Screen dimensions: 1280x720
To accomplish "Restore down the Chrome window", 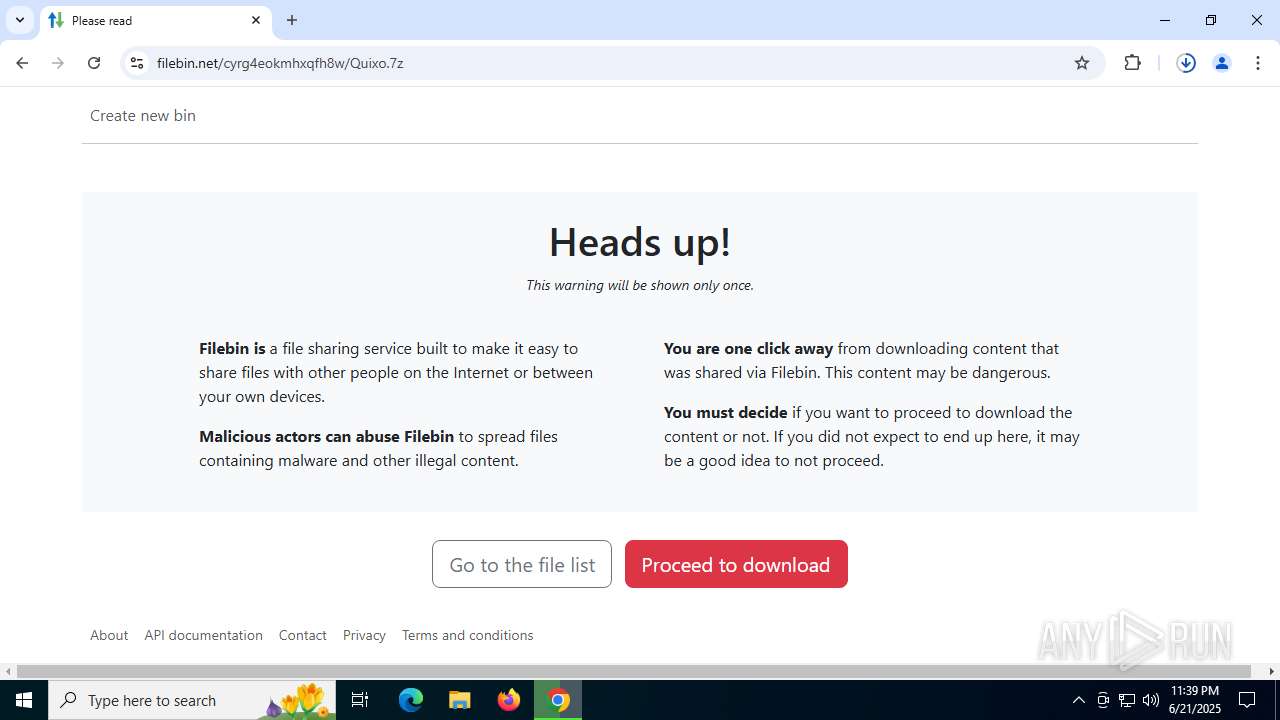I will 1211,20.
